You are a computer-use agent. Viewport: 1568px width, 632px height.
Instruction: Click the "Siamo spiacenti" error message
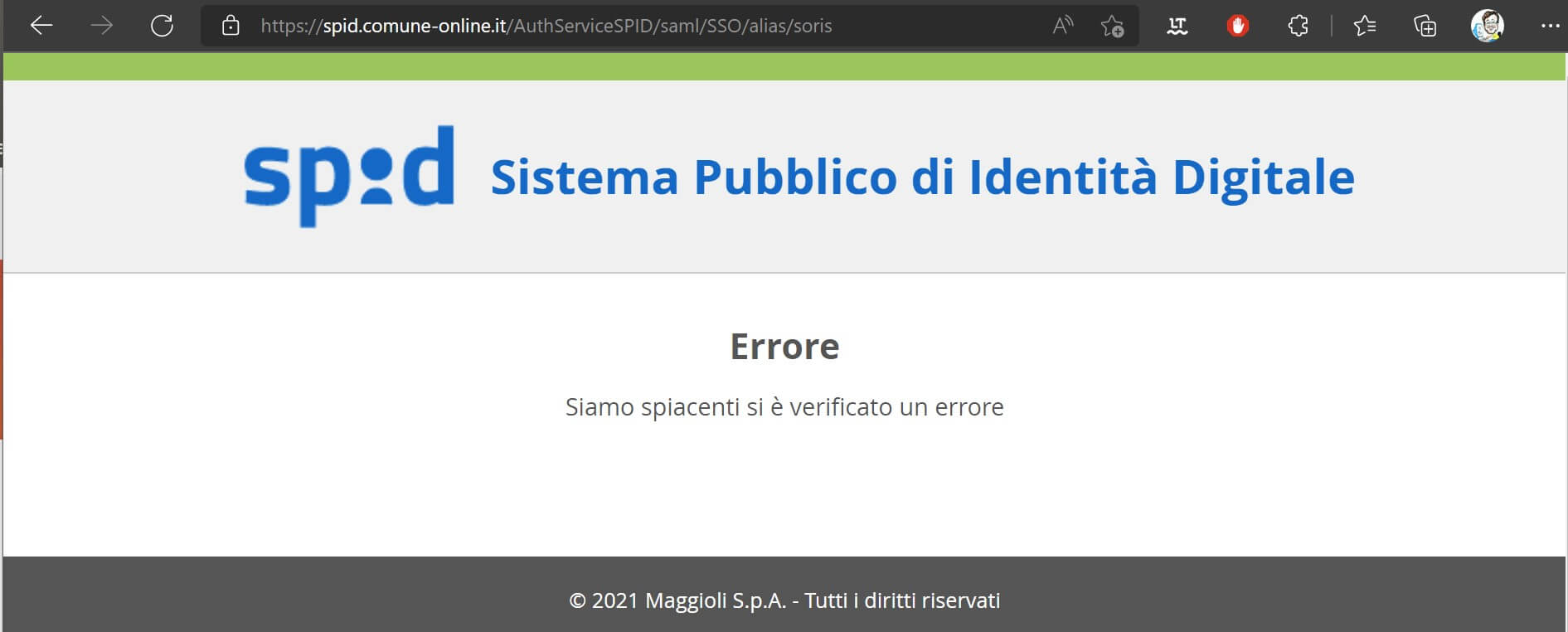[x=784, y=406]
